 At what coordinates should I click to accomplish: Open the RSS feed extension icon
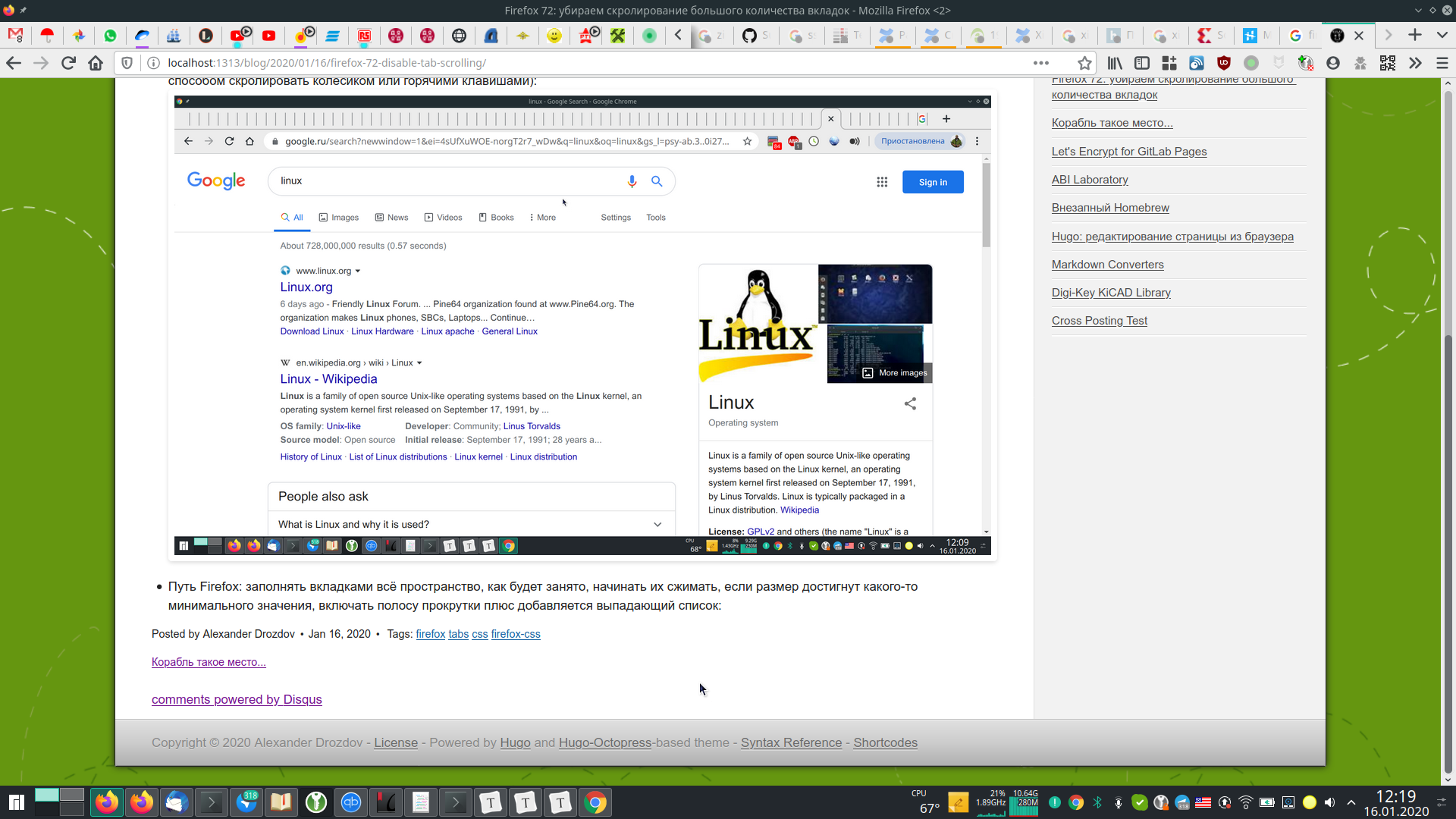click(1197, 63)
